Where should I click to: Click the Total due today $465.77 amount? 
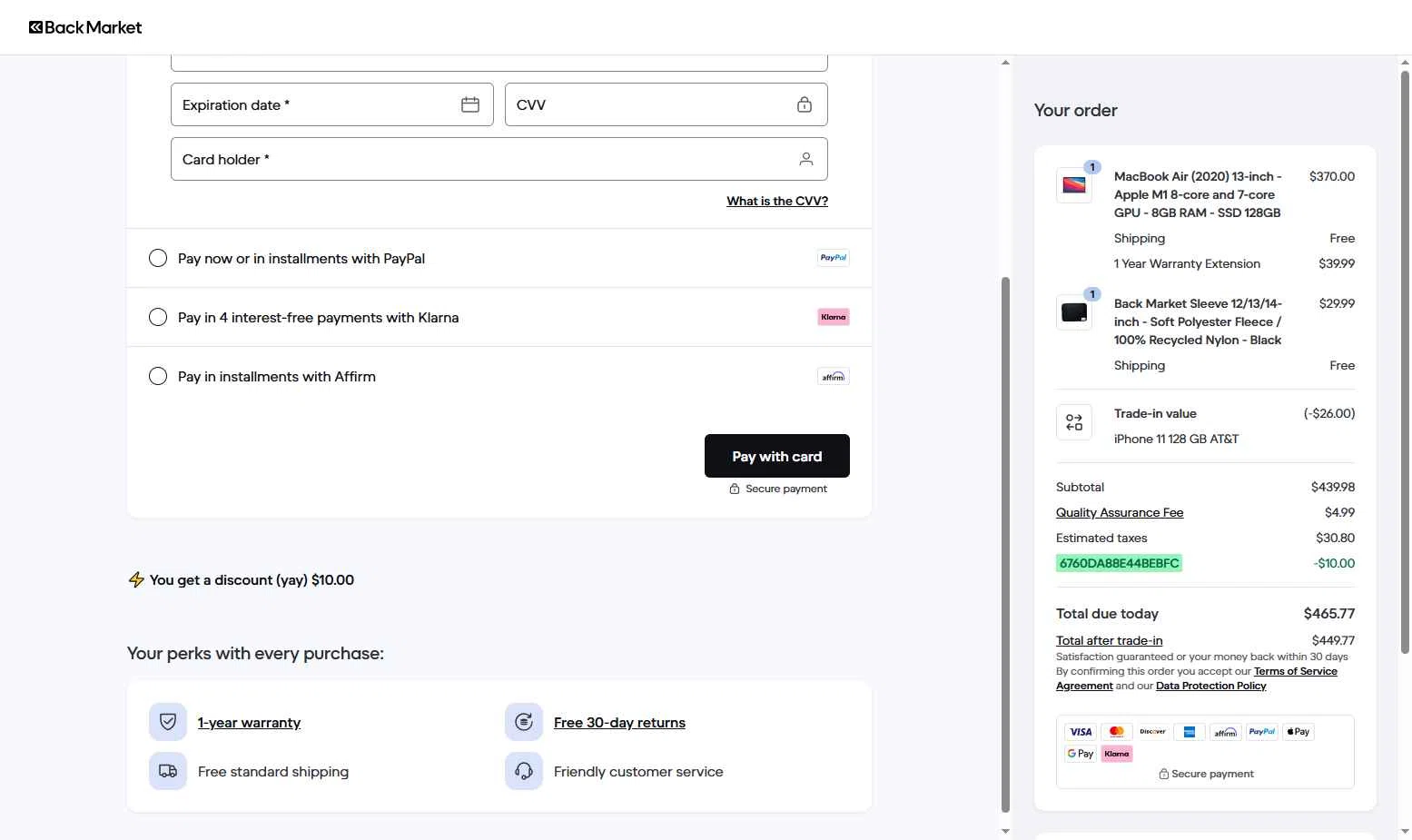pos(1328,614)
